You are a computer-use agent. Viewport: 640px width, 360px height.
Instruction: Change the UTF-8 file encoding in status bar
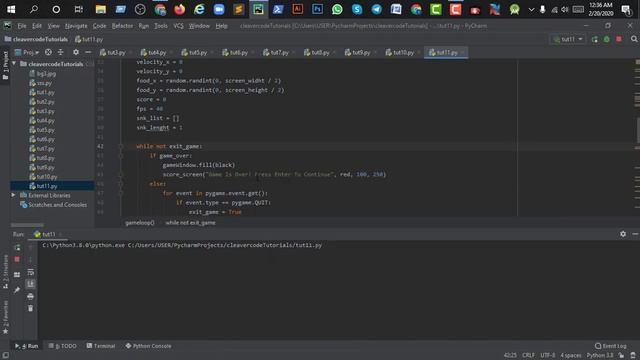pyautogui.click(x=548, y=356)
